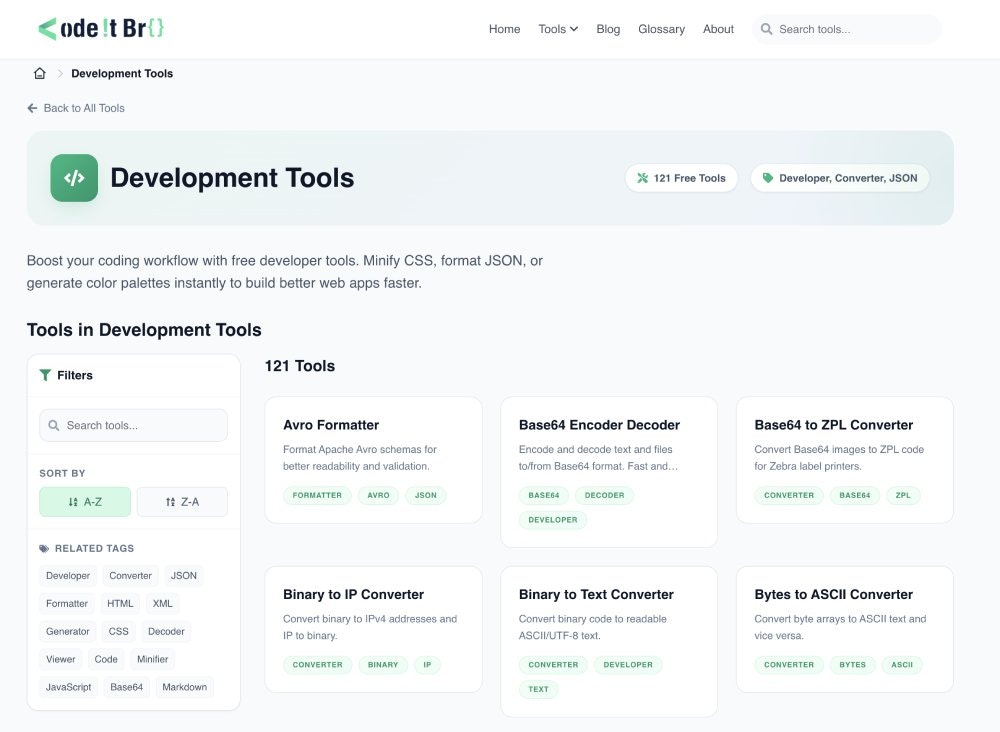Click the search icon inside the Filters search box
This screenshot has width=1000, height=732.
tap(54, 425)
